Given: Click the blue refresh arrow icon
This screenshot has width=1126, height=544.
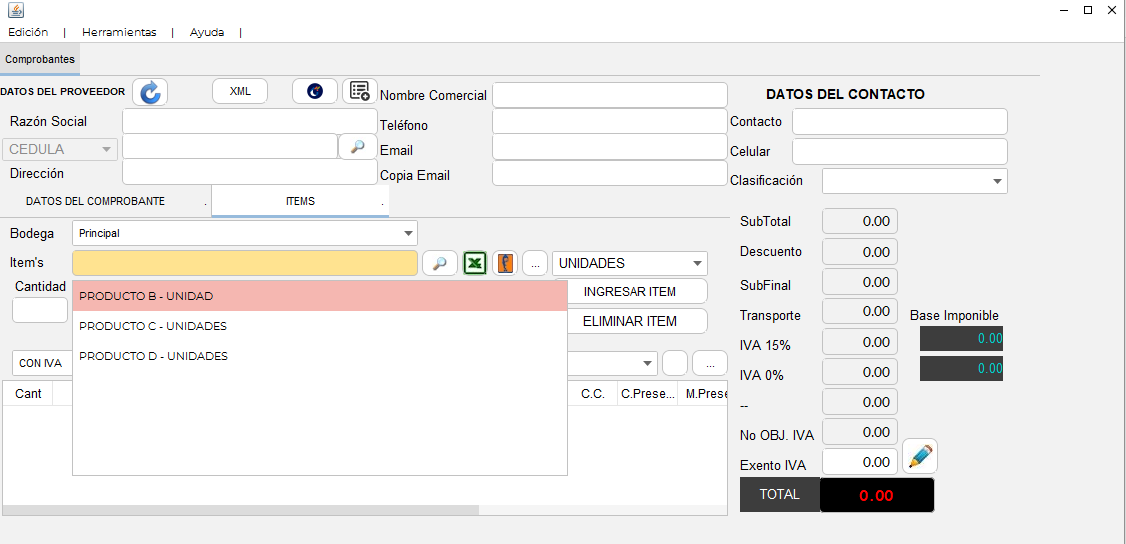Looking at the screenshot, I should 150,92.
